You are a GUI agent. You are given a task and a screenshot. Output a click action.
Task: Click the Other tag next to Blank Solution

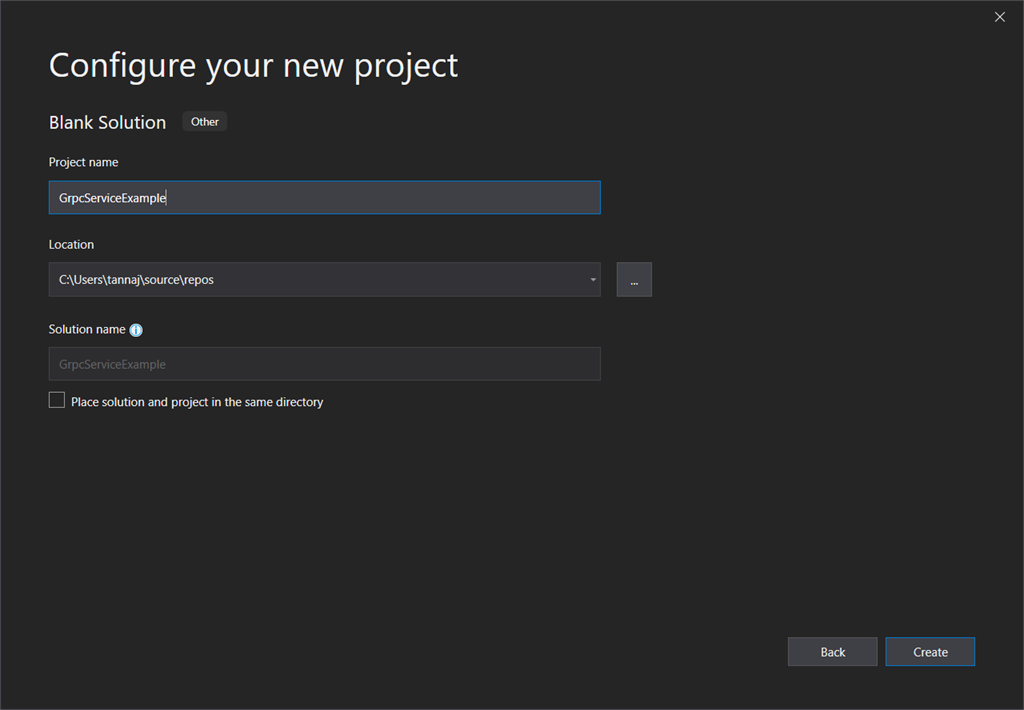(205, 122)
